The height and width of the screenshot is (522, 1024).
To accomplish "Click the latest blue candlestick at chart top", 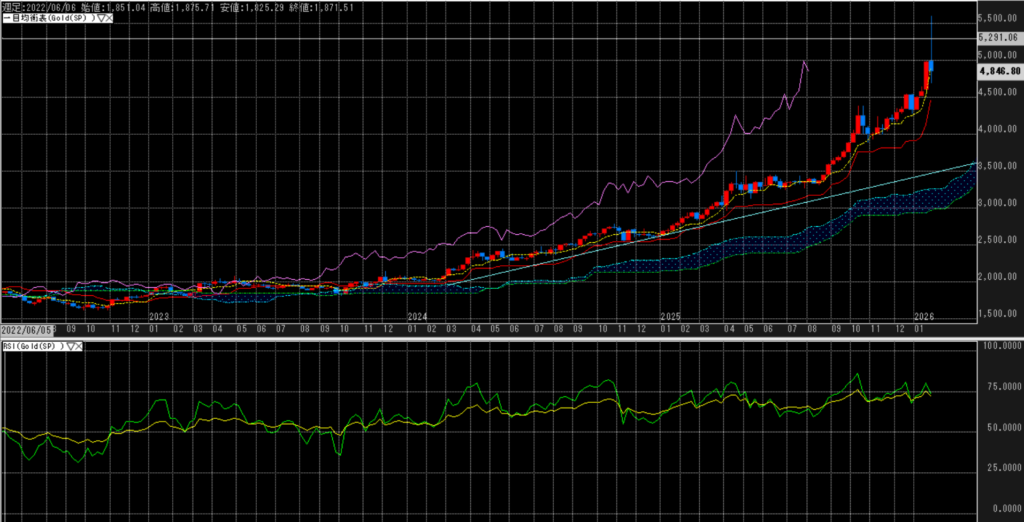I will 932,66.
